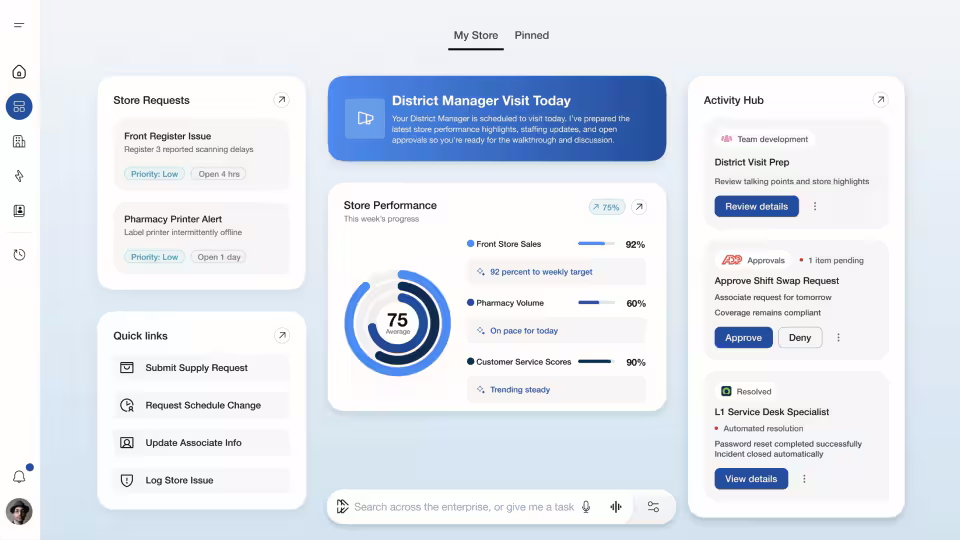Switch to the Pinned tab

pos(531,35)
